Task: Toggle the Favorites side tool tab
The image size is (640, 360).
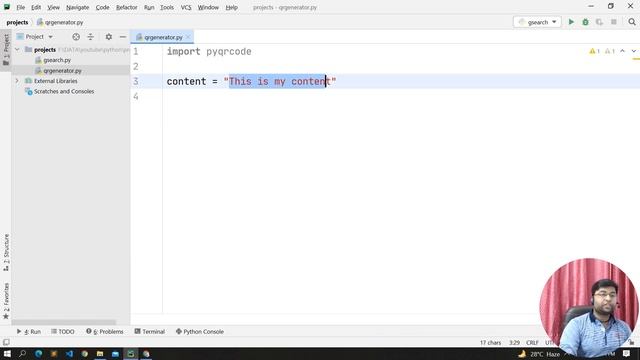Action: click(x=6, y=301)
